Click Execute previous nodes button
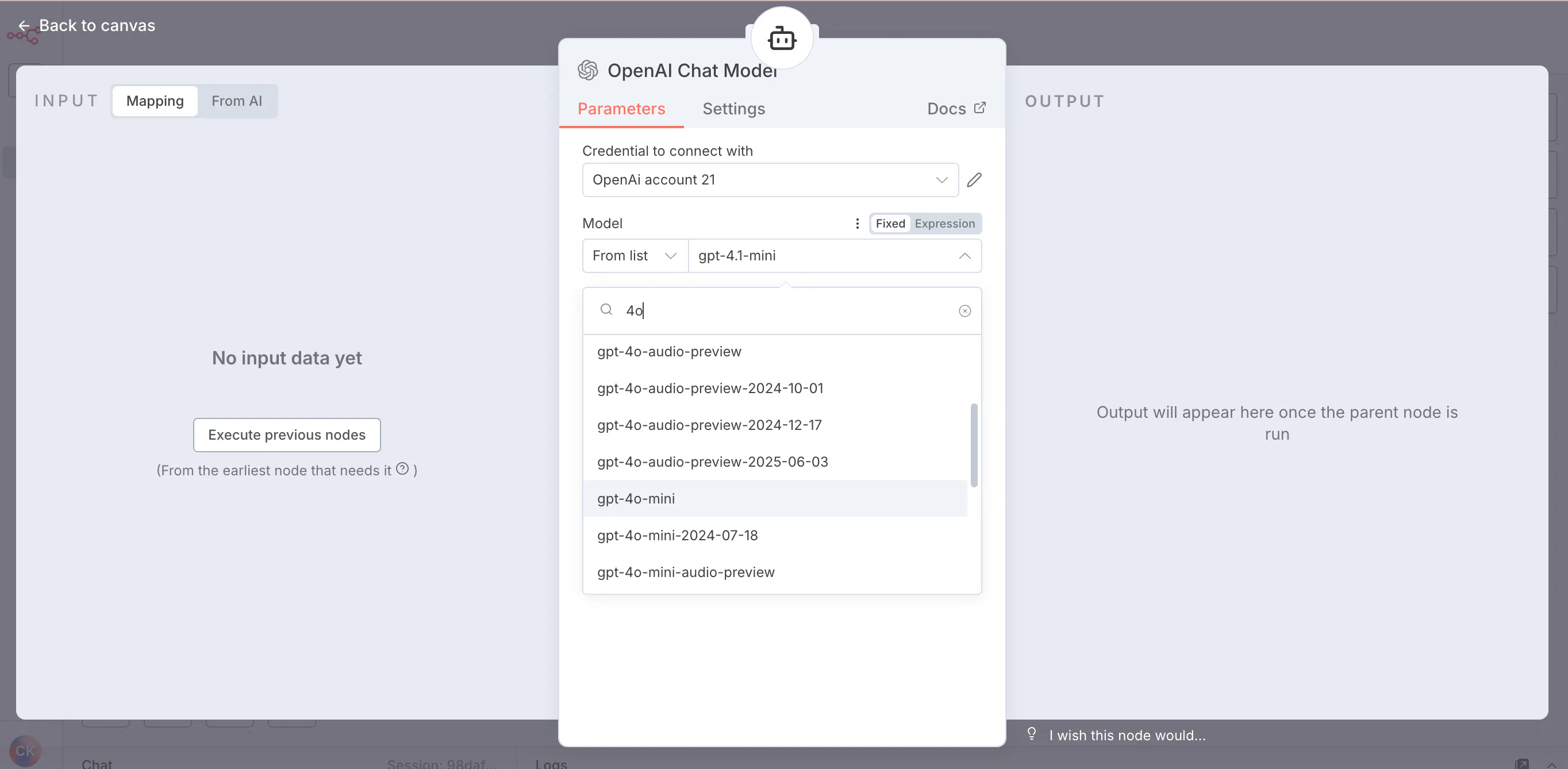Screen dimensions: 1568x769 tap(287, 435)
